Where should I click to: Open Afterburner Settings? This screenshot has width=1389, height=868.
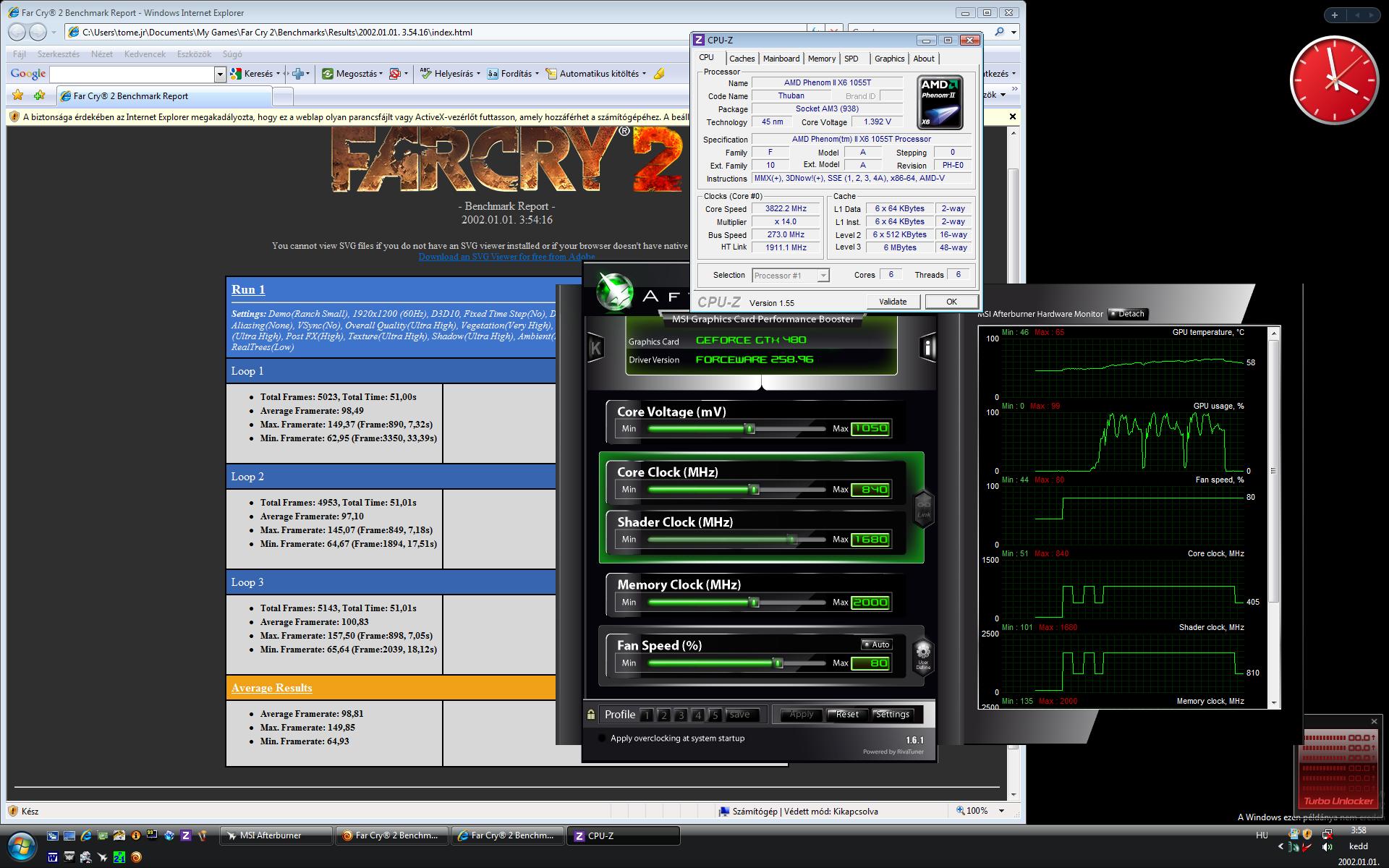click(x=892, y=715)
